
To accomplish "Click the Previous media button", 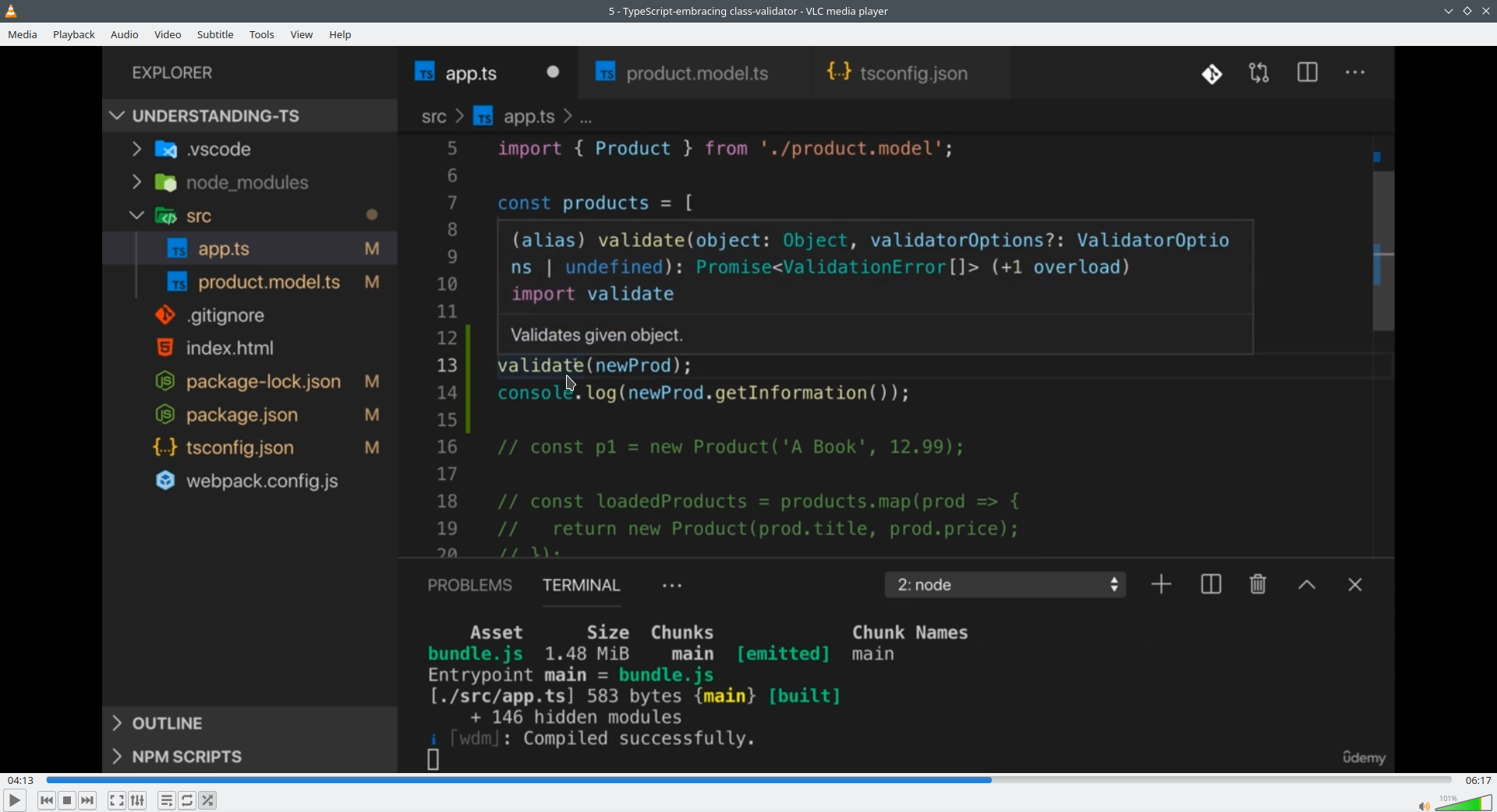I will [47, 800].
